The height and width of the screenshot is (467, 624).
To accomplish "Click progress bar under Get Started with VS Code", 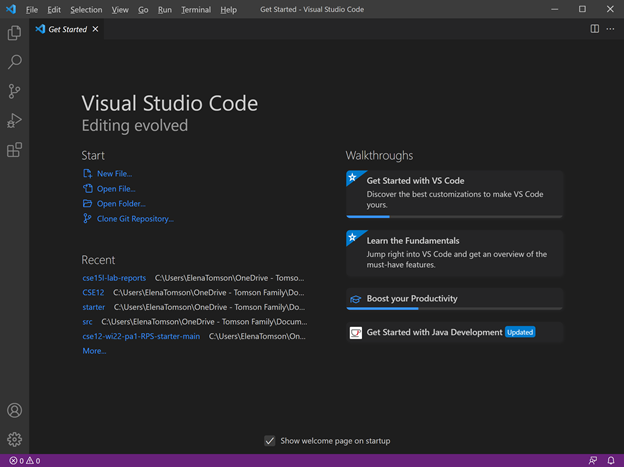I will (x=454, y=217).
